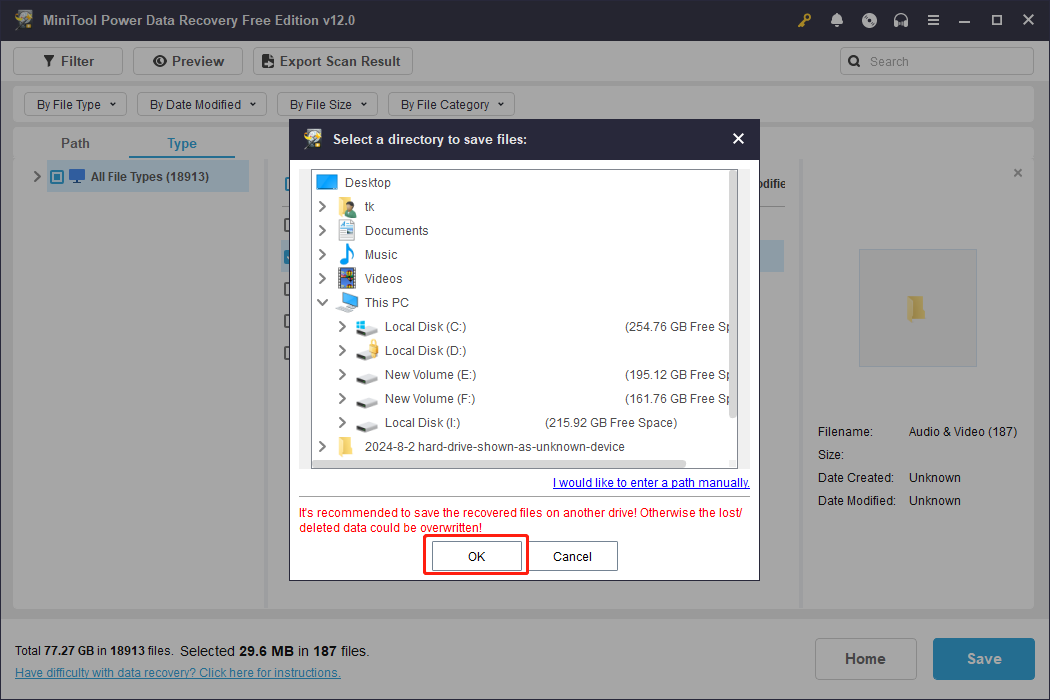Click the Preview button
Image resolution: width=1050 pixels, height=700 pixels.
[188, 61]
